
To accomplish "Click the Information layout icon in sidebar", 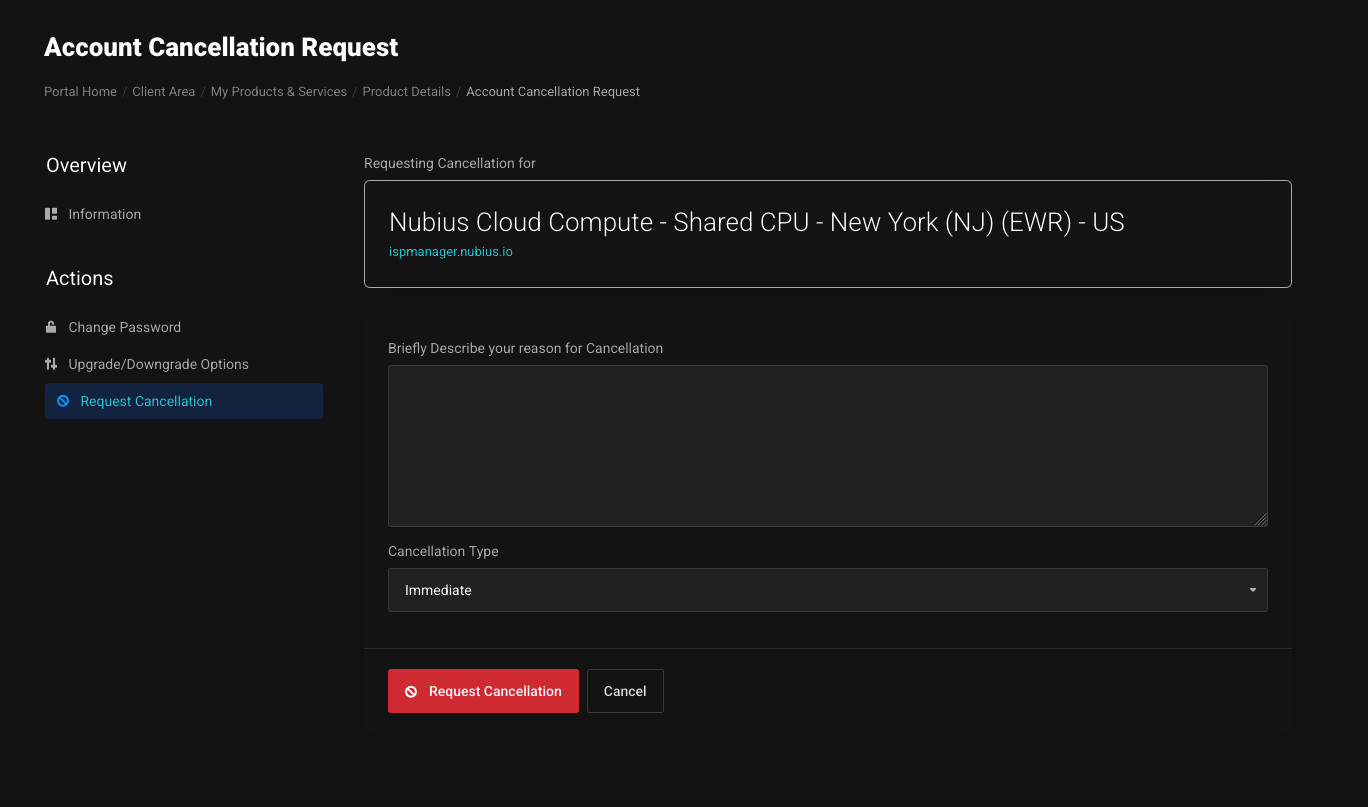I will click(x=51, y=214).
